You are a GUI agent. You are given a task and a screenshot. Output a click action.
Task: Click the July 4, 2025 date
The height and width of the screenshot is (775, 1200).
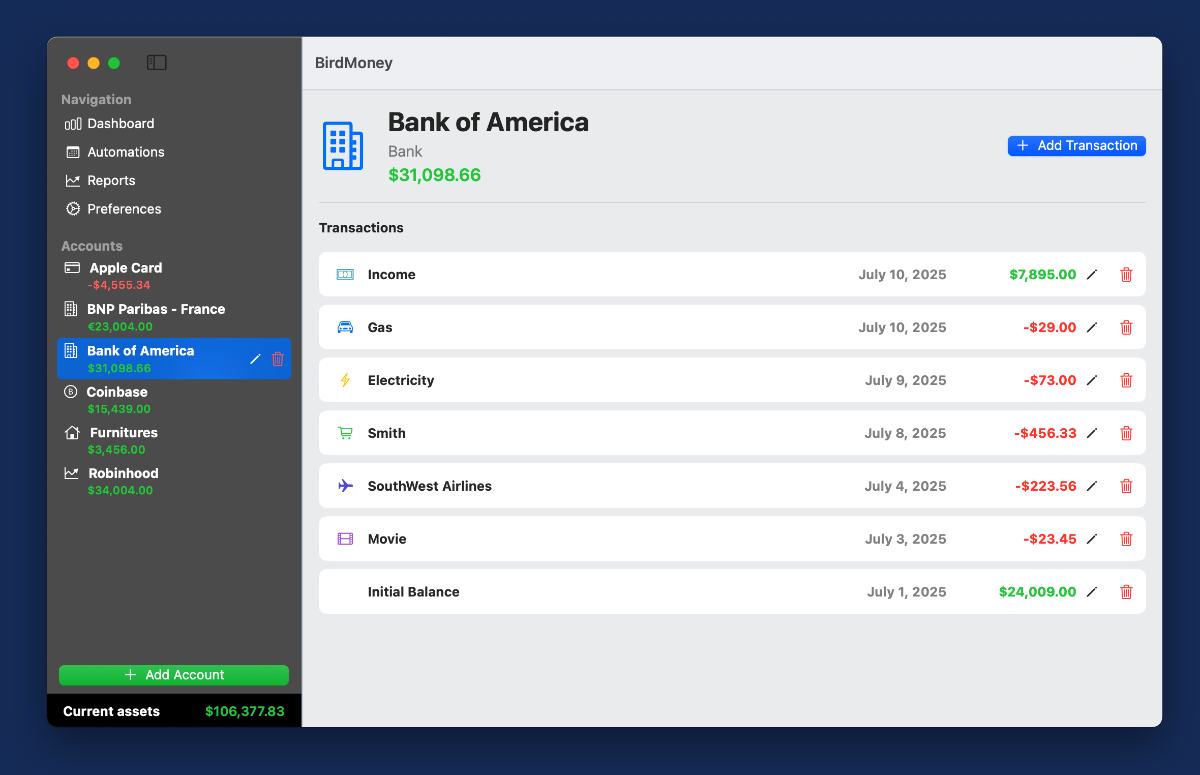coord(906,486)
